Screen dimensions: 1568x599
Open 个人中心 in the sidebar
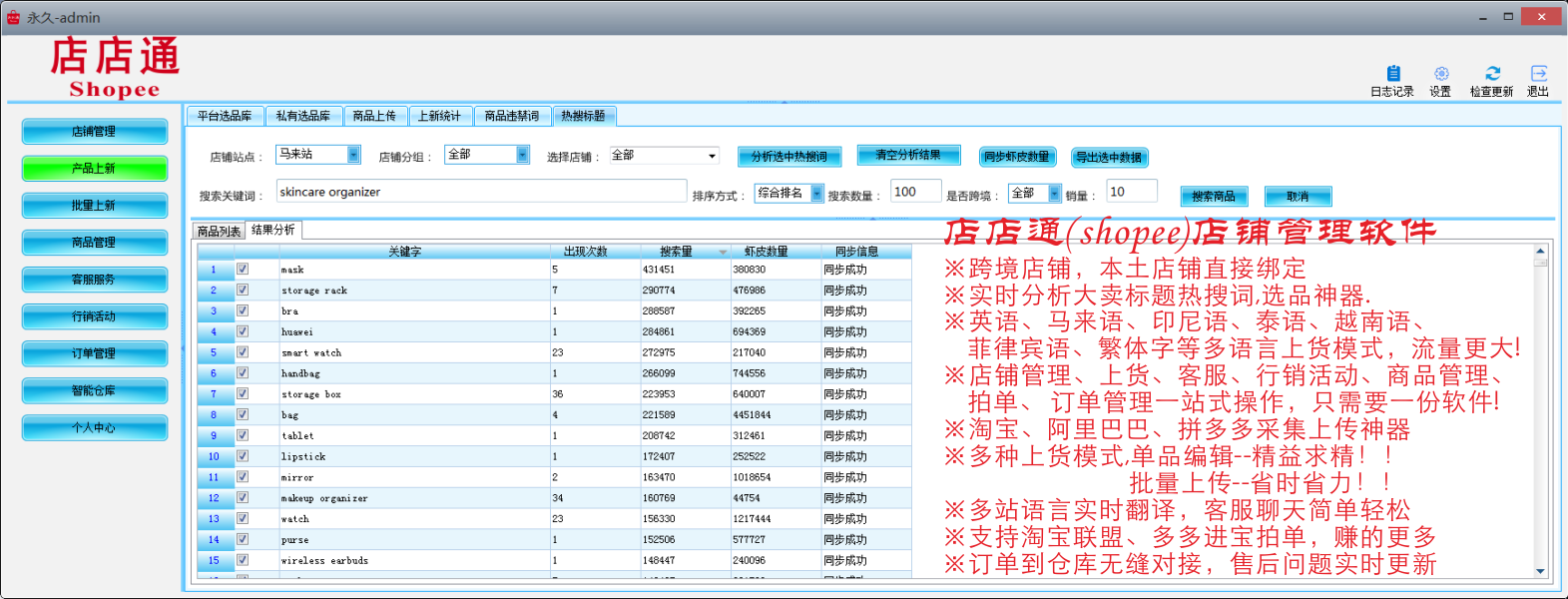point(94,427)
